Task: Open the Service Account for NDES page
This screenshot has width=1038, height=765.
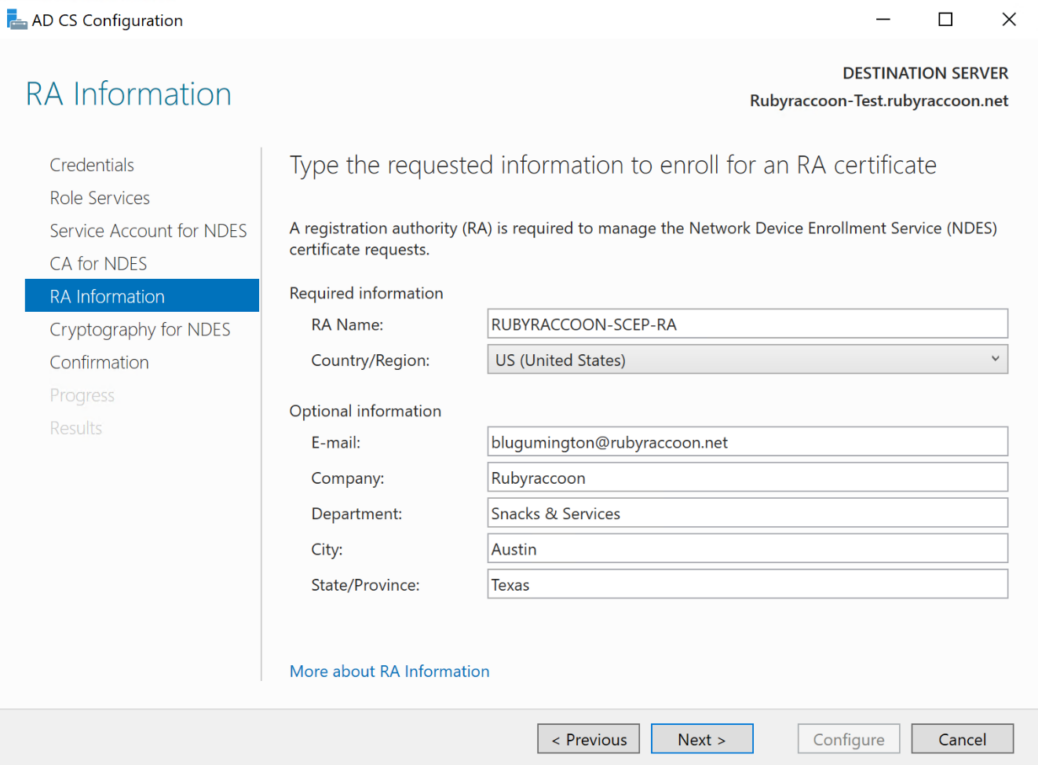Action: tap(148, 230)
